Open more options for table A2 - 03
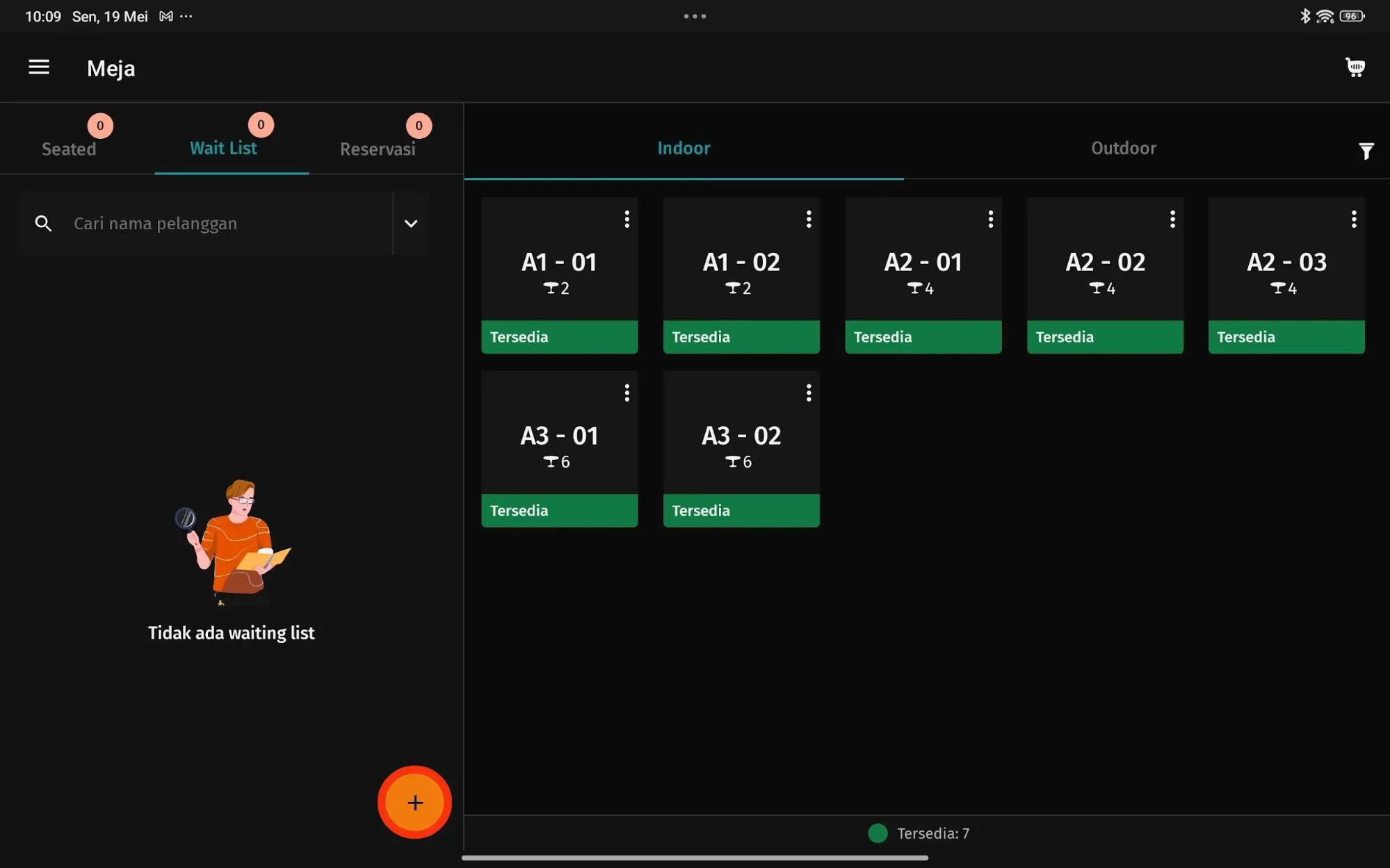The image size is (1390, 868). click(1354, 220)
